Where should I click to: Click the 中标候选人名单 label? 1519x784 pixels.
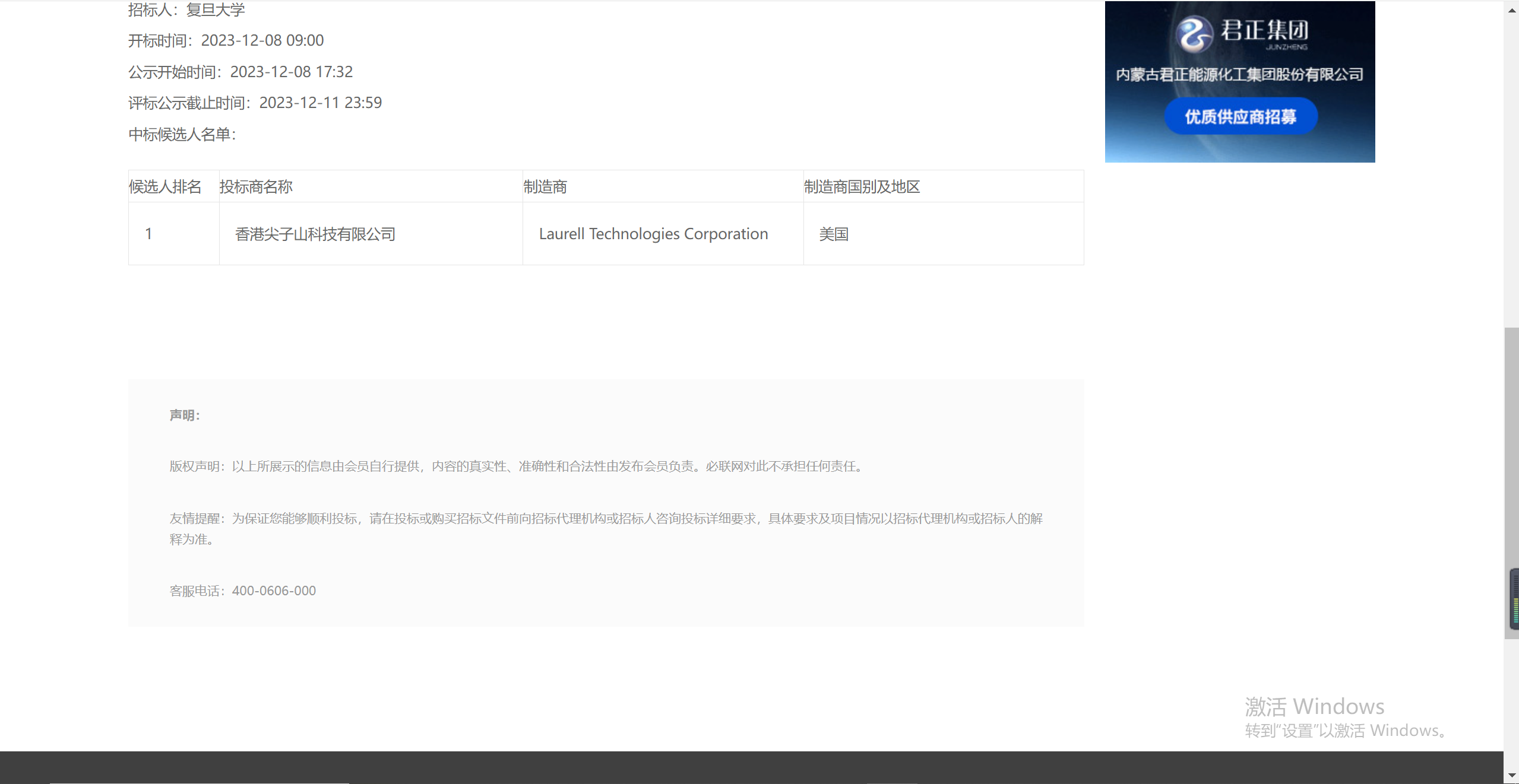coord(182,135)
